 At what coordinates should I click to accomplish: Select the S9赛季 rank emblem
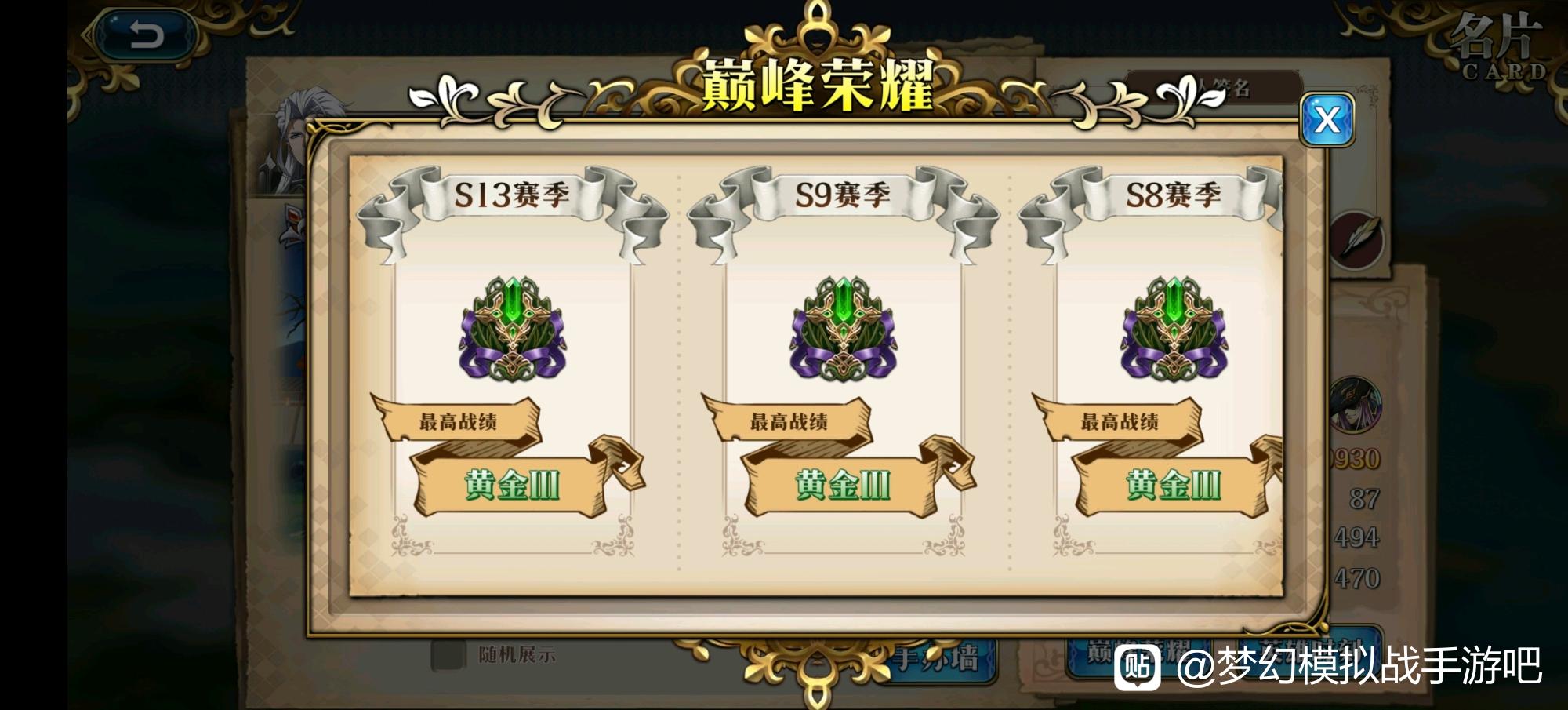[x=843, y=330]
